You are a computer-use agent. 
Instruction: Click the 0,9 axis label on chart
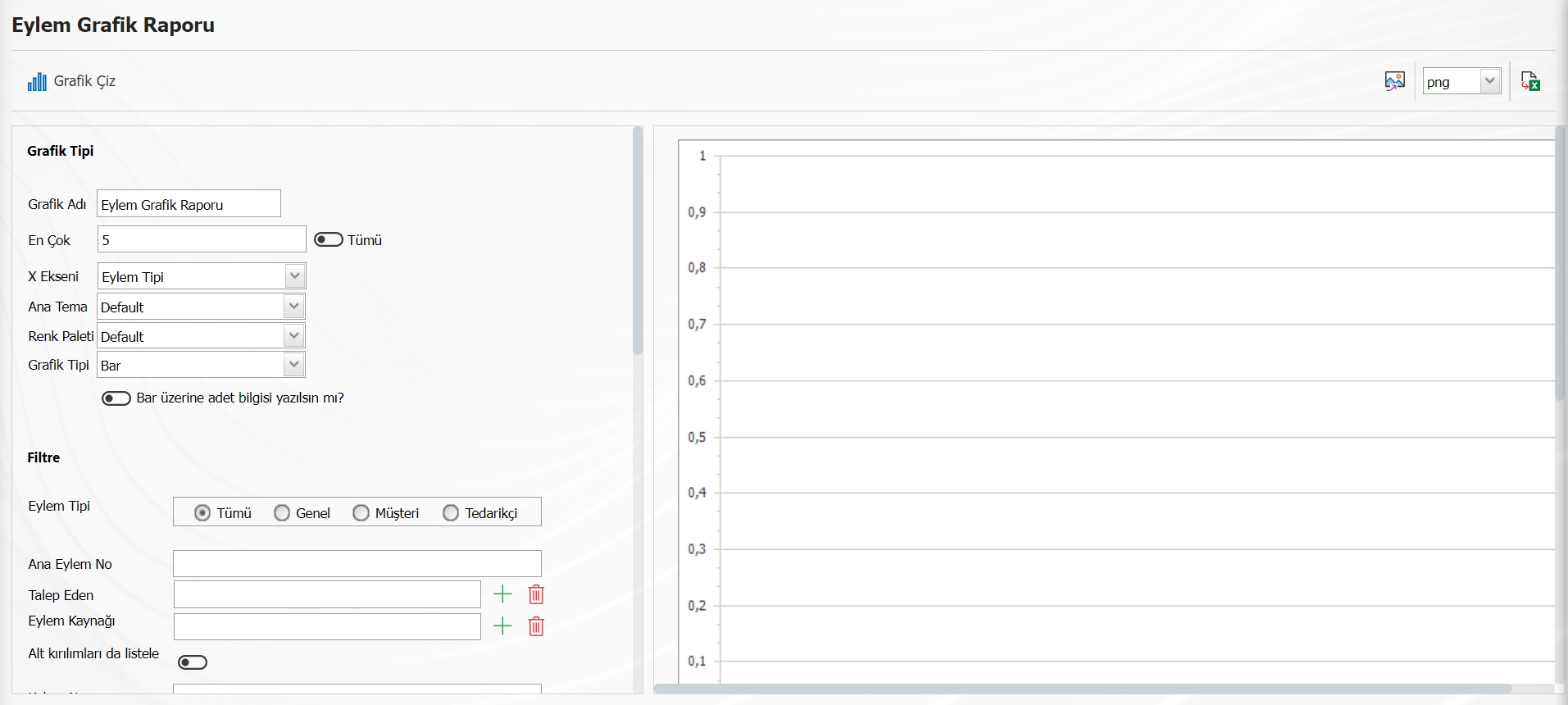pyautogui.click(x=697, y=212)
